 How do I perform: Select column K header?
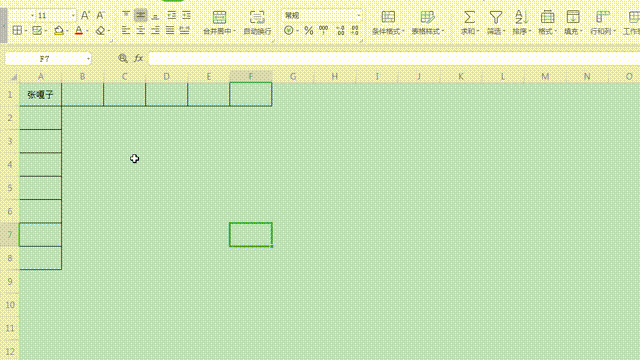tap(461, 76)
